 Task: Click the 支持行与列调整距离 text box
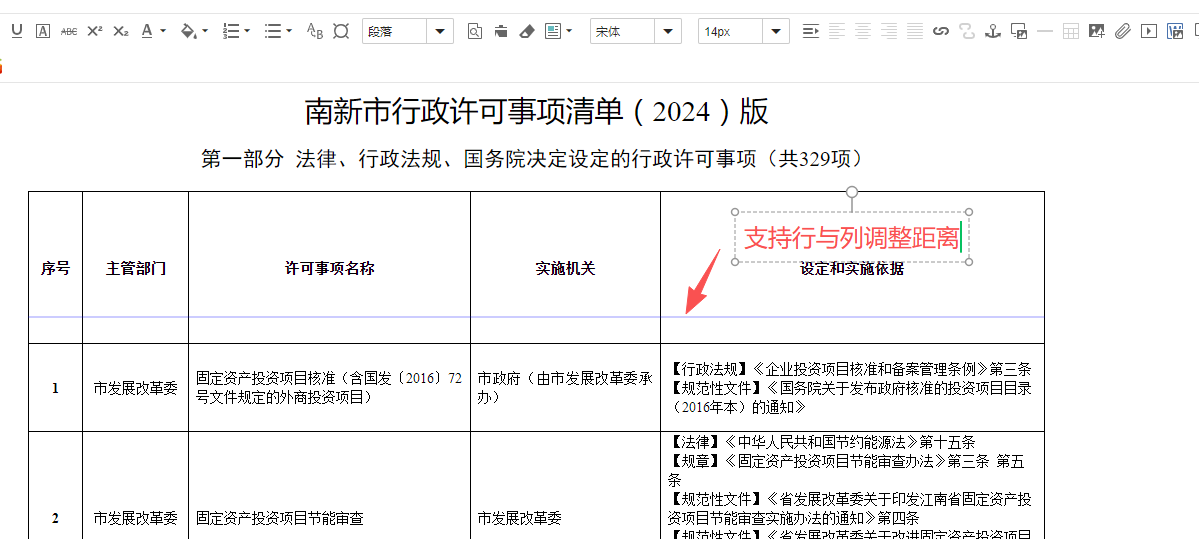(851, 239)
